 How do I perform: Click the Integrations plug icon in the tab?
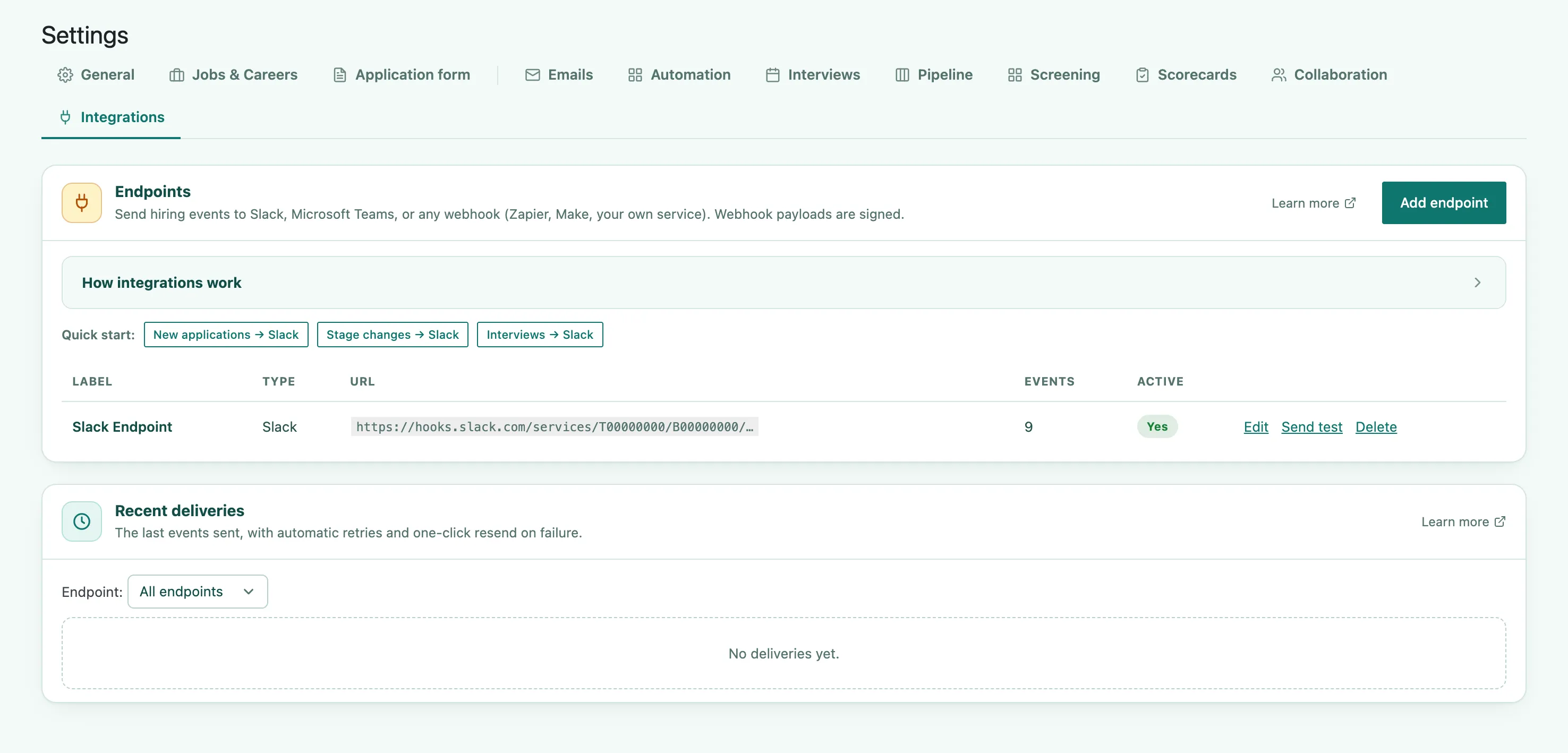pyautogui.click(x=65, y=117)
